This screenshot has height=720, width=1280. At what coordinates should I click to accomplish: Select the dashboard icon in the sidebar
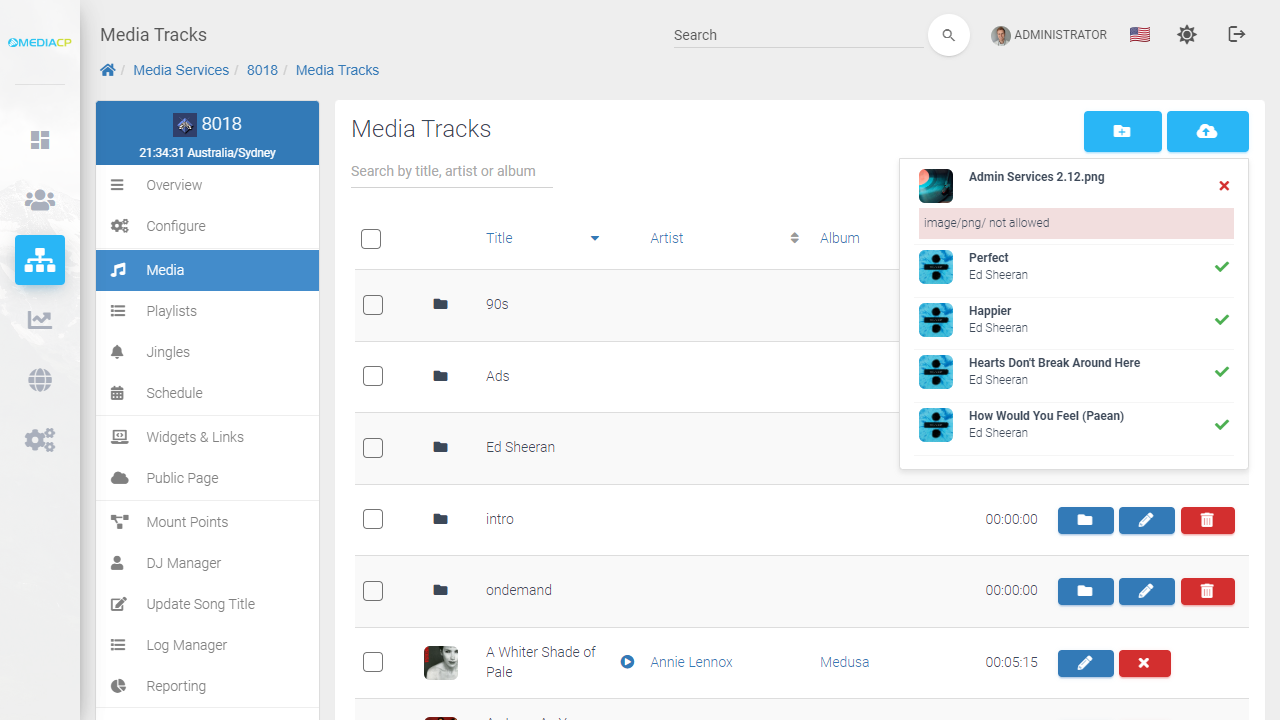coord(40,140)
